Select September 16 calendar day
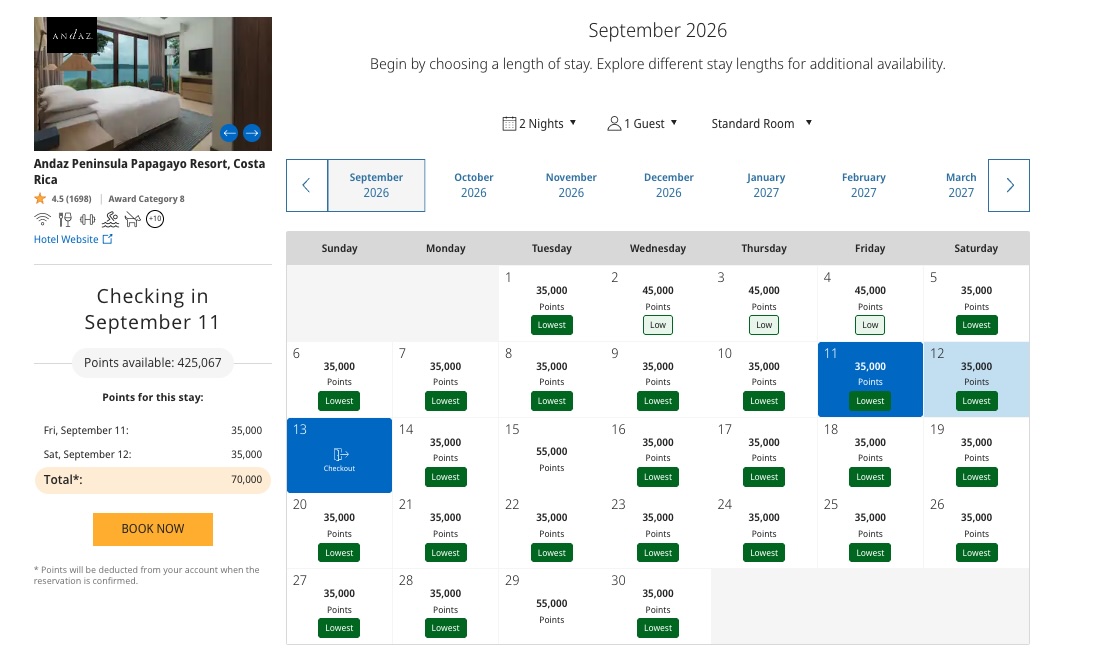Screen dimensions: 1104x658 pyautogui.click(x=658, y=455)
